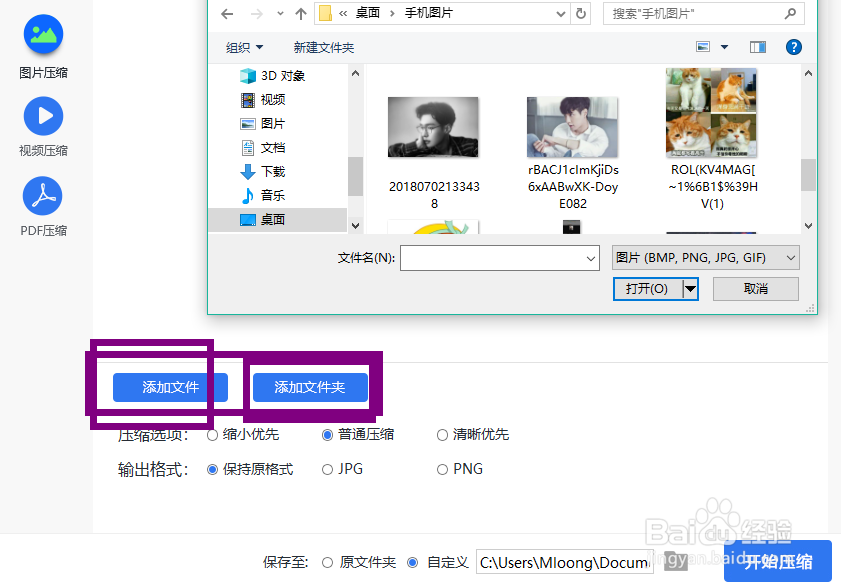Image resolution: width=841 pixels, height=588 pixels.
Task: Go back with the dialog's left arrow
Action: pos(227,13)
